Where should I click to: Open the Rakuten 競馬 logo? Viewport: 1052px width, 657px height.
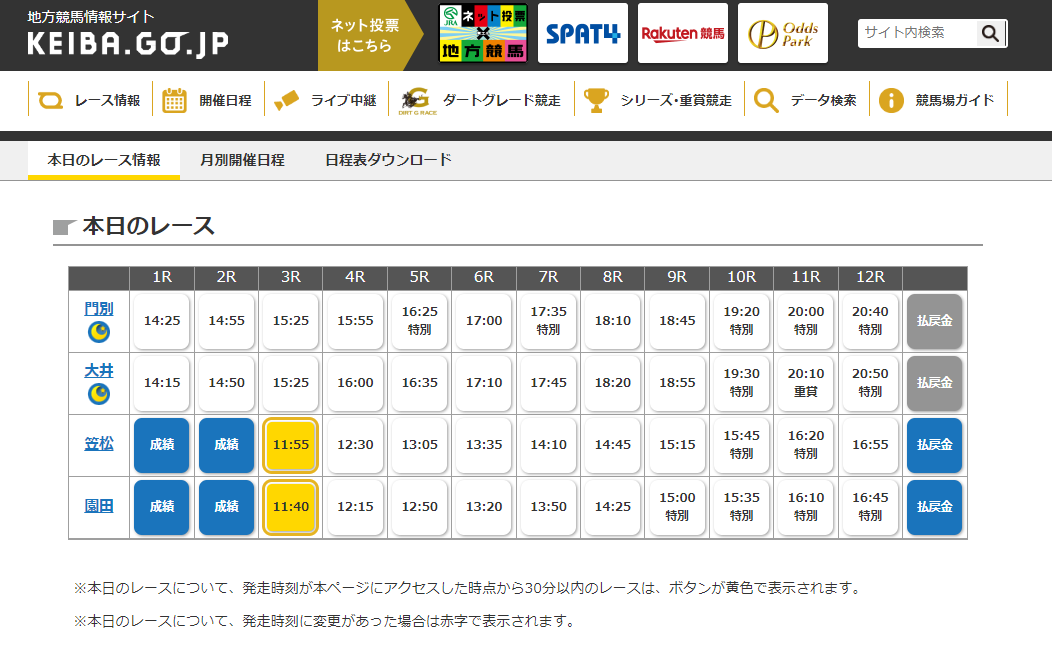pos(683,35)
